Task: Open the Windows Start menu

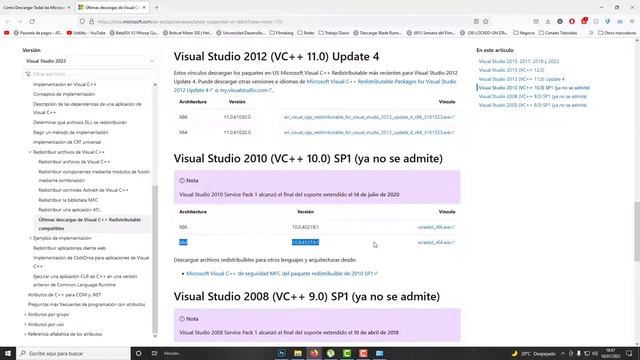Action: point(8,353)
